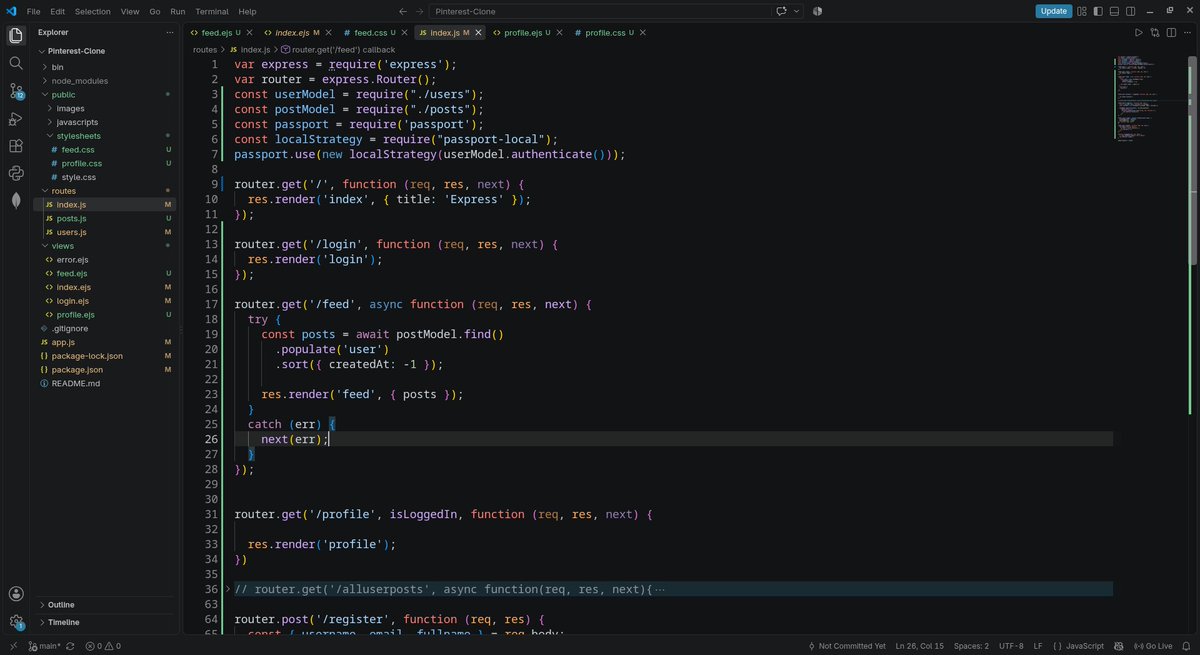Open the Copilot chat dropdown arrow
The height and width of the screenshot is (655, 1200).
coord(796,11)
